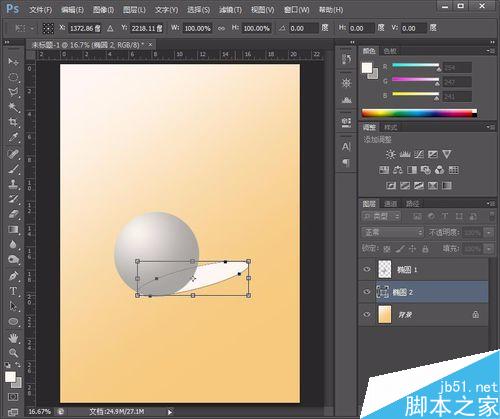500x419 pixels.
Task: Select the Eyedropper tool
Action: click(x=13, y=137)
